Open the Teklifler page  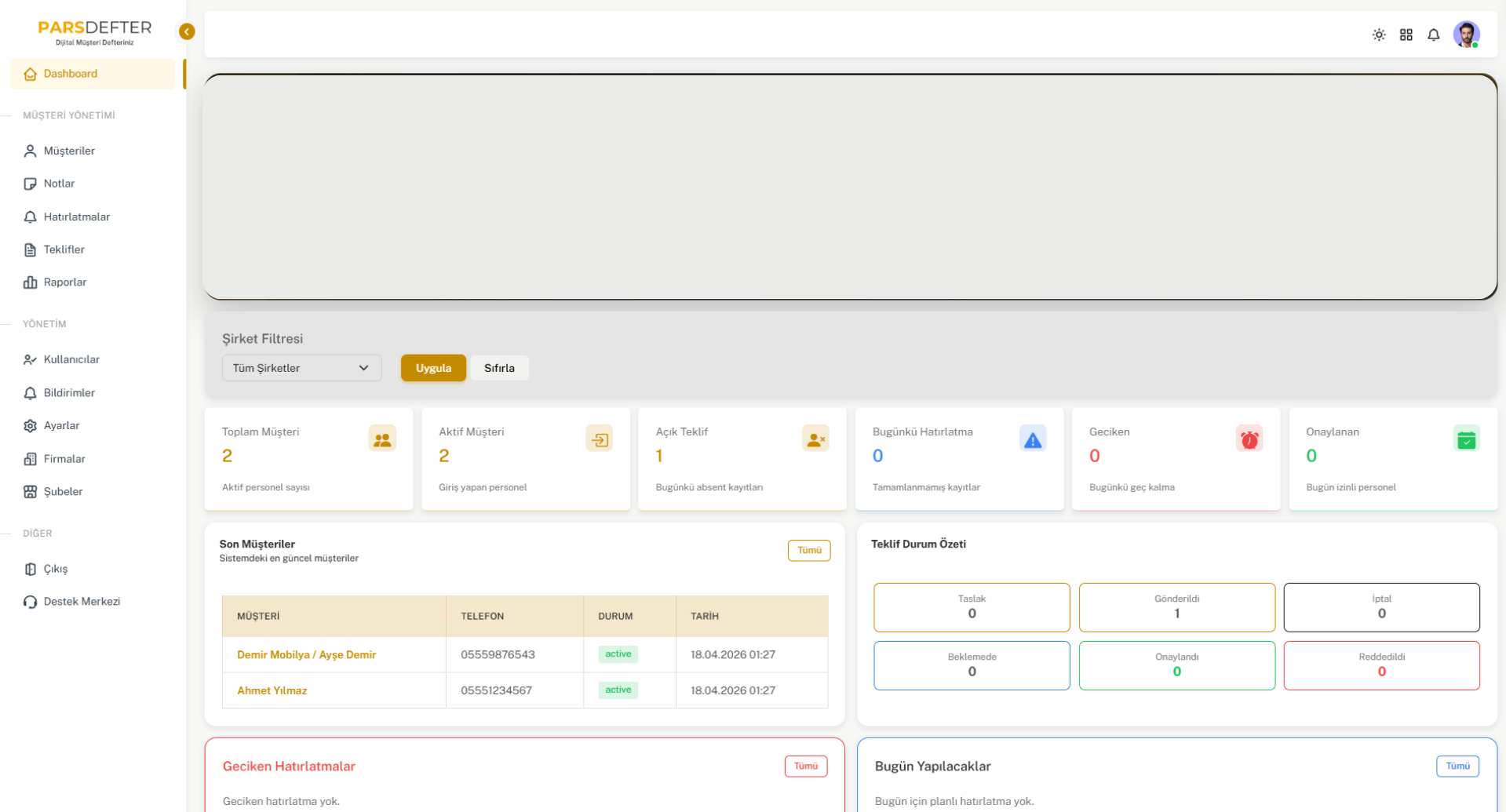click(65, 249)
